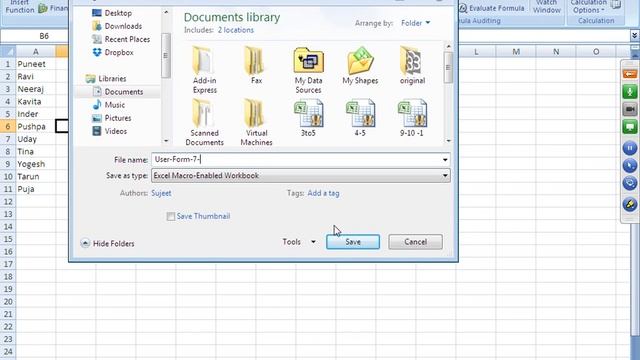Click the green screen recorder icon
640x360 pixels.
tap(630, 127)
